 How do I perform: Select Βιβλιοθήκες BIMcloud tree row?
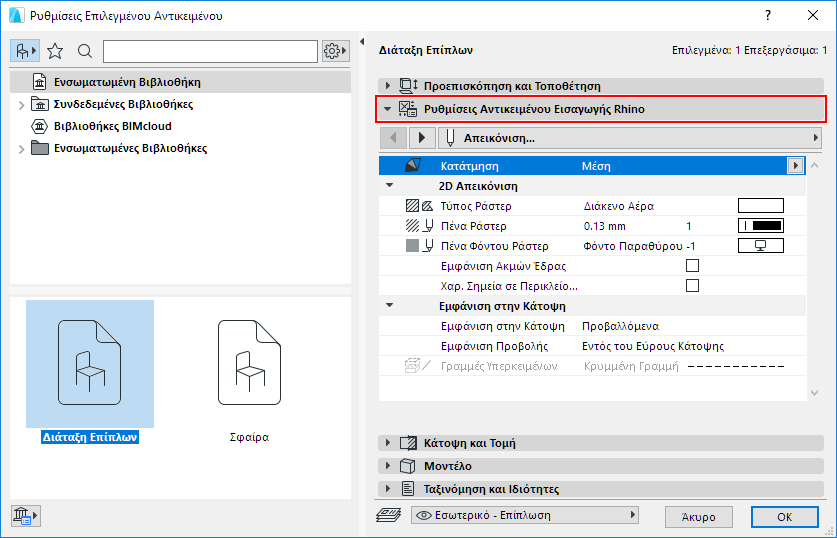[x=180, y=126]
